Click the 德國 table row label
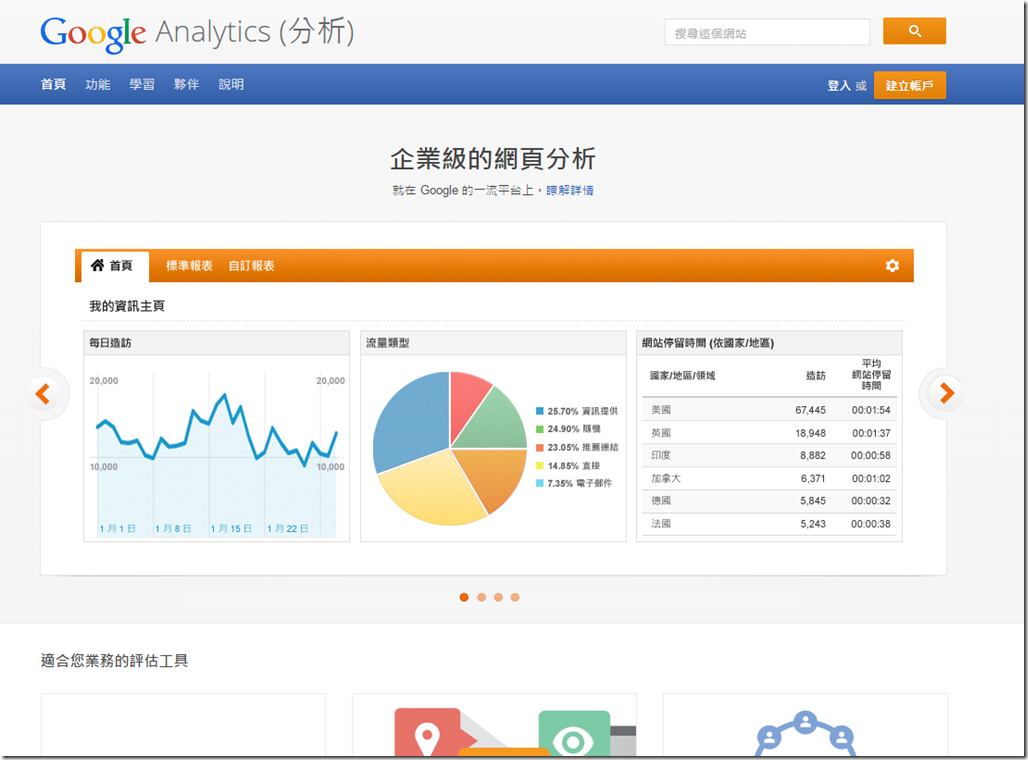This screenshot has width=1028, height=760. click(x=661, y=500)
